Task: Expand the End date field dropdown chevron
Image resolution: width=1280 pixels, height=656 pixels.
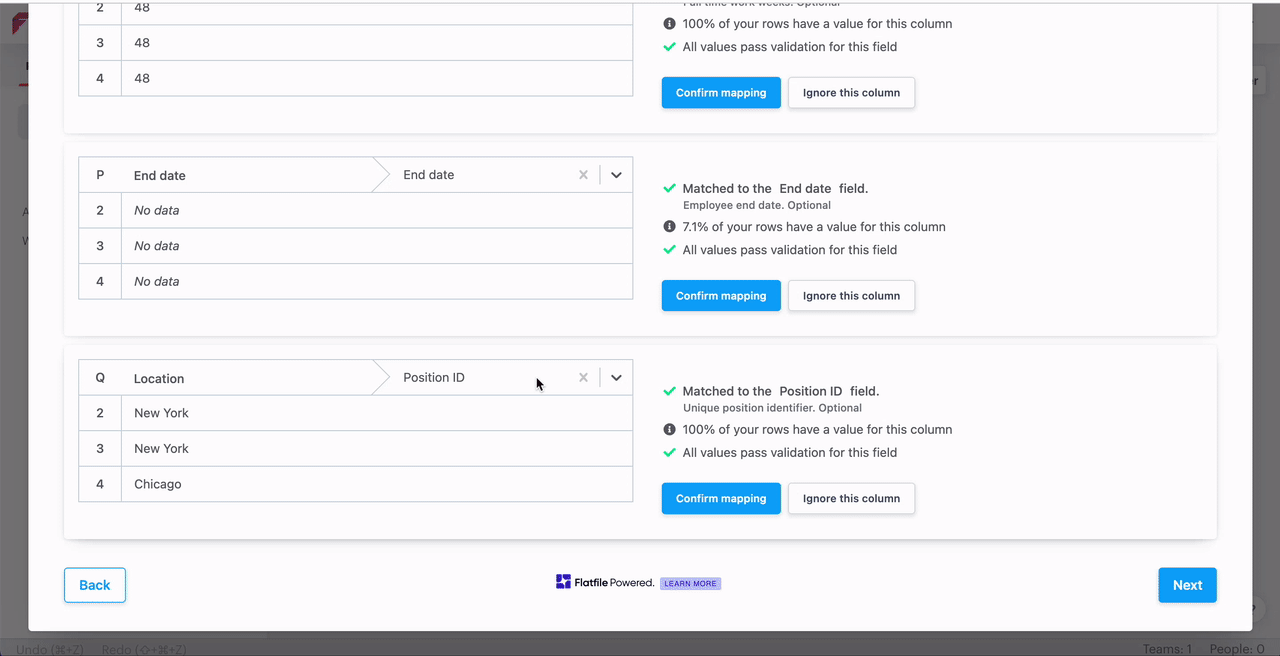Action: coord(616,175)
